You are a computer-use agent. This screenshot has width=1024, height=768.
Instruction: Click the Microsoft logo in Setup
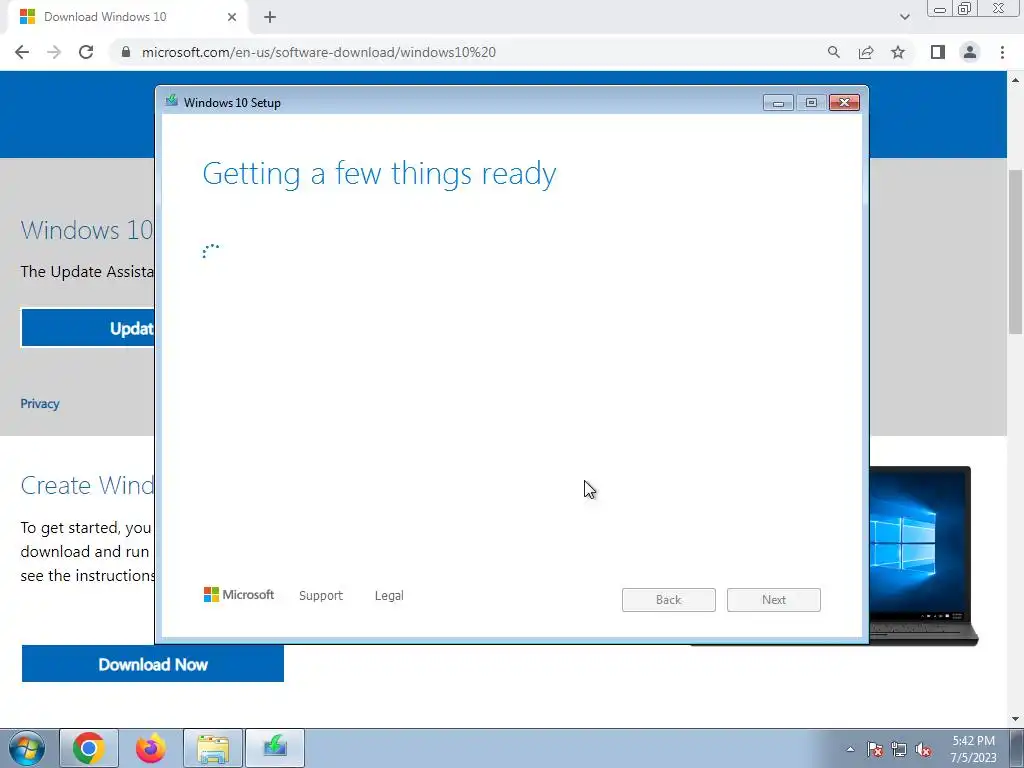[239, 595]
